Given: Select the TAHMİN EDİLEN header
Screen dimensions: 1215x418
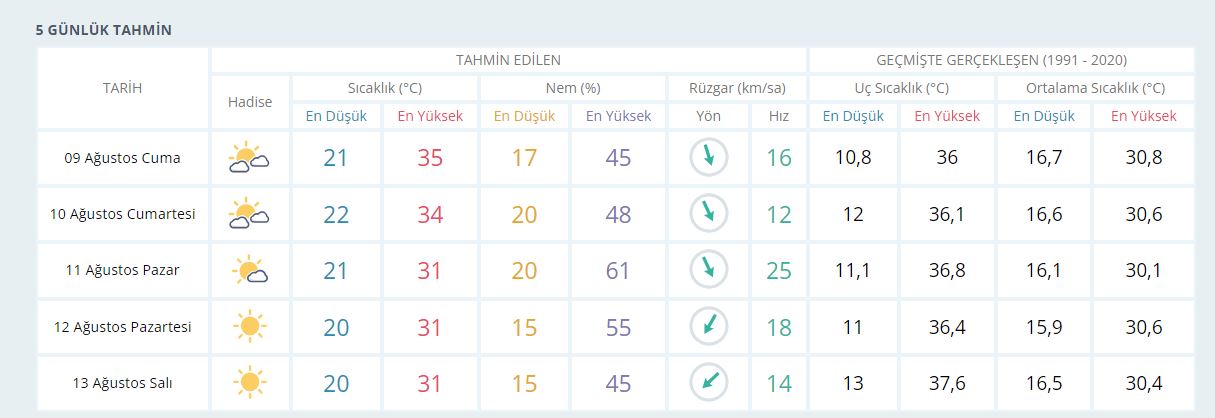Looking at the screenshot, I should point(508,60).
